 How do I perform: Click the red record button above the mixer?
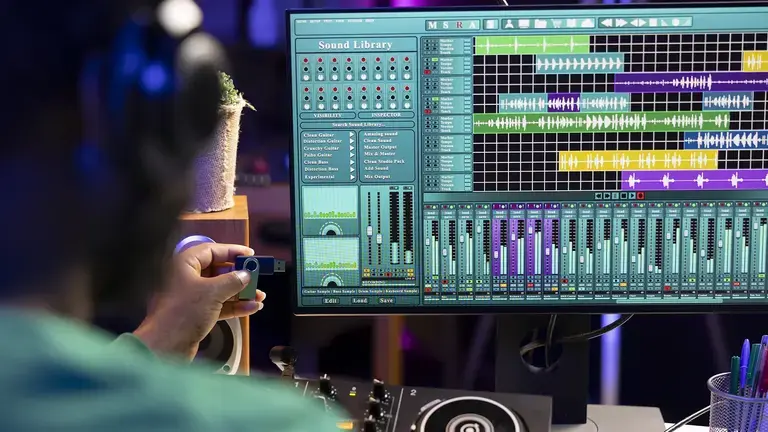point(641,196)
